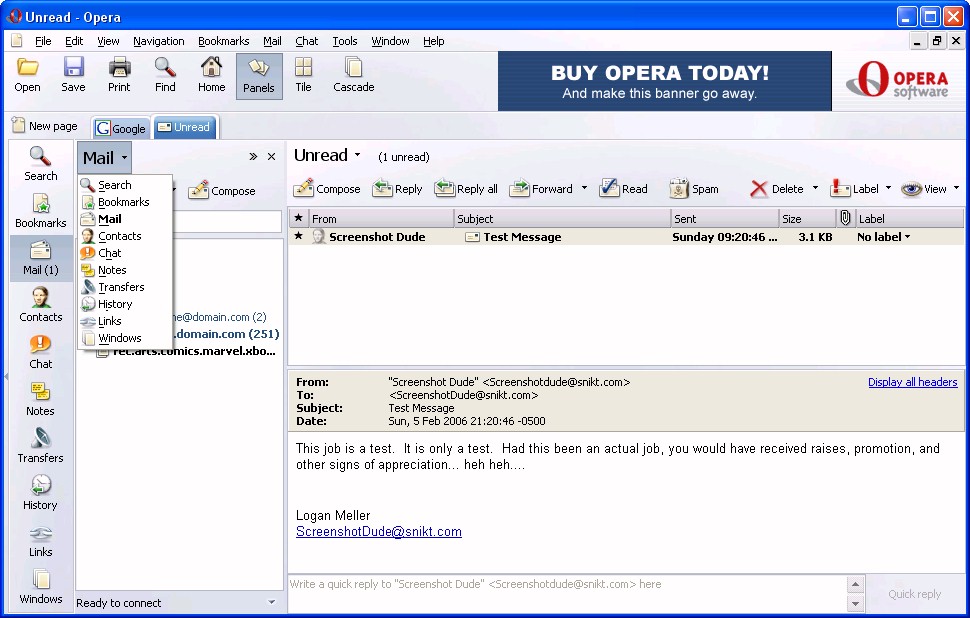Screen dimensions: 970x618
Task: Open the Transfers panel in sidebar
Action: click(x=40, y=445)
